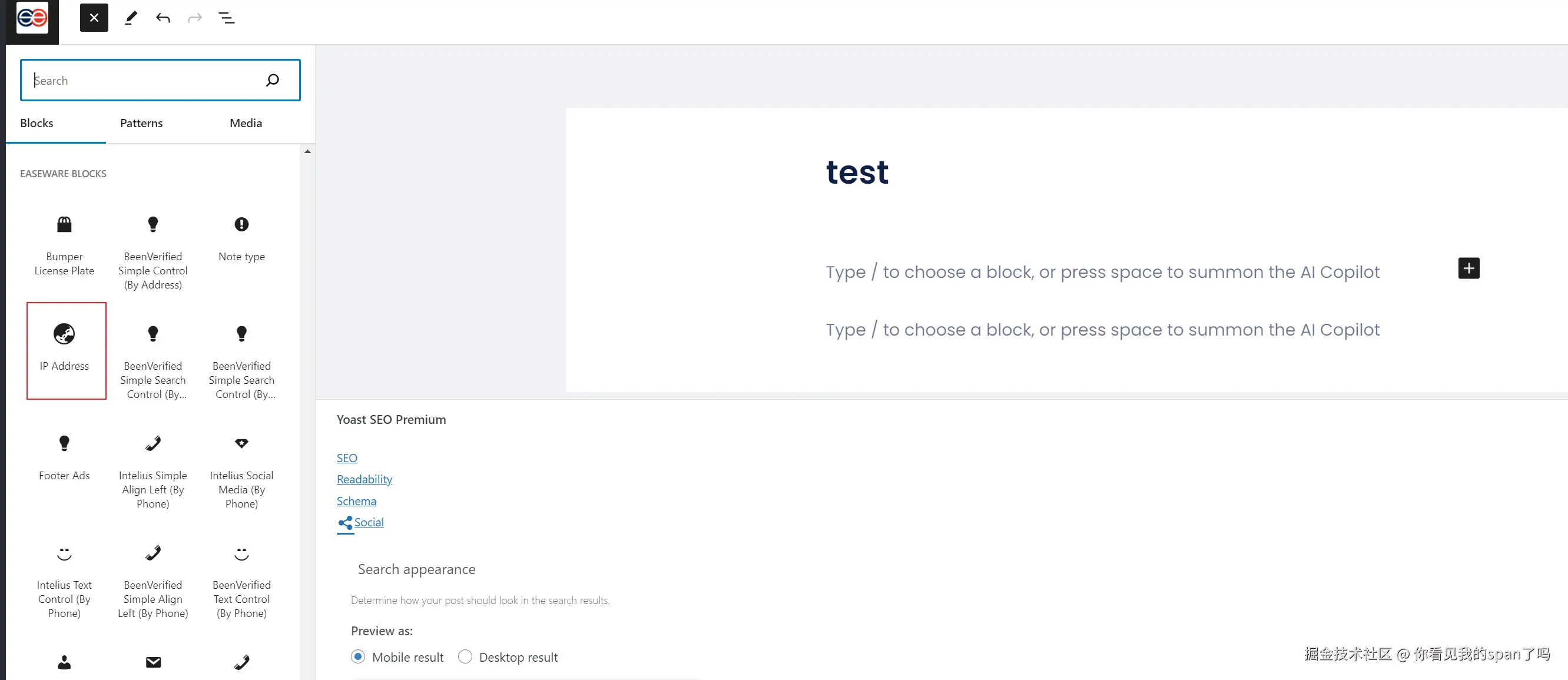This screenshot has width=1568, height=680.
Task: Select the Mobile result radio button
Action: pos(358,656)
